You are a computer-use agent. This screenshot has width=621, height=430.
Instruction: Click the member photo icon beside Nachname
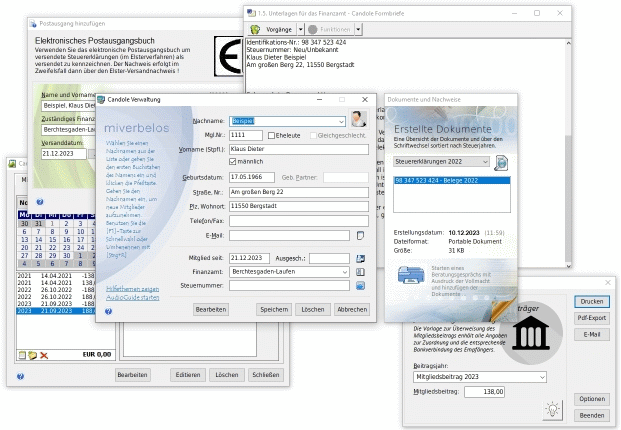click(x=358, y=119)
